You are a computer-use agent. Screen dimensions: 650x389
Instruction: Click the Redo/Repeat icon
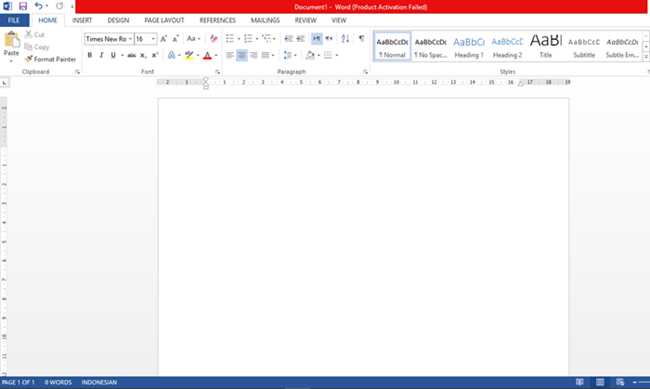[x=59, y=6]
